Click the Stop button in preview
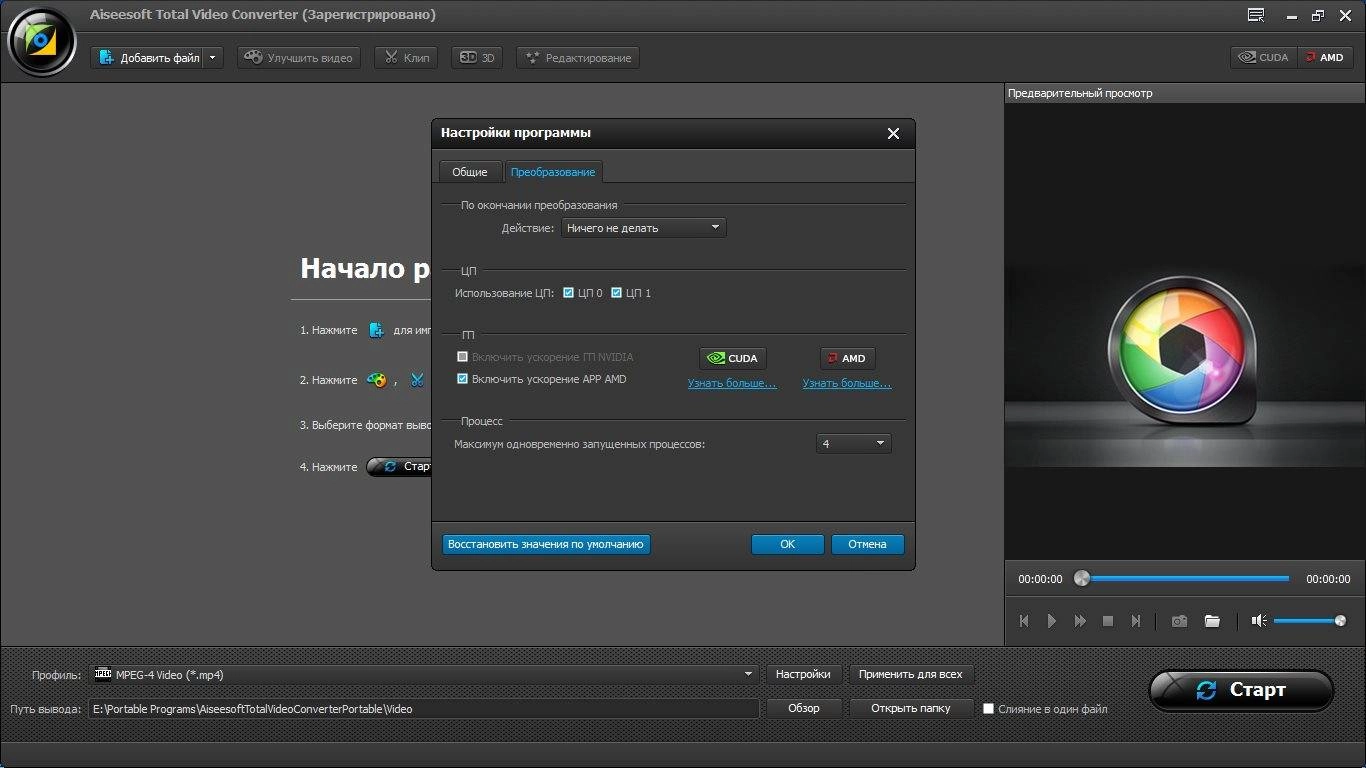The height and width of the screenshot is (768, 1366). (1108, 621)
